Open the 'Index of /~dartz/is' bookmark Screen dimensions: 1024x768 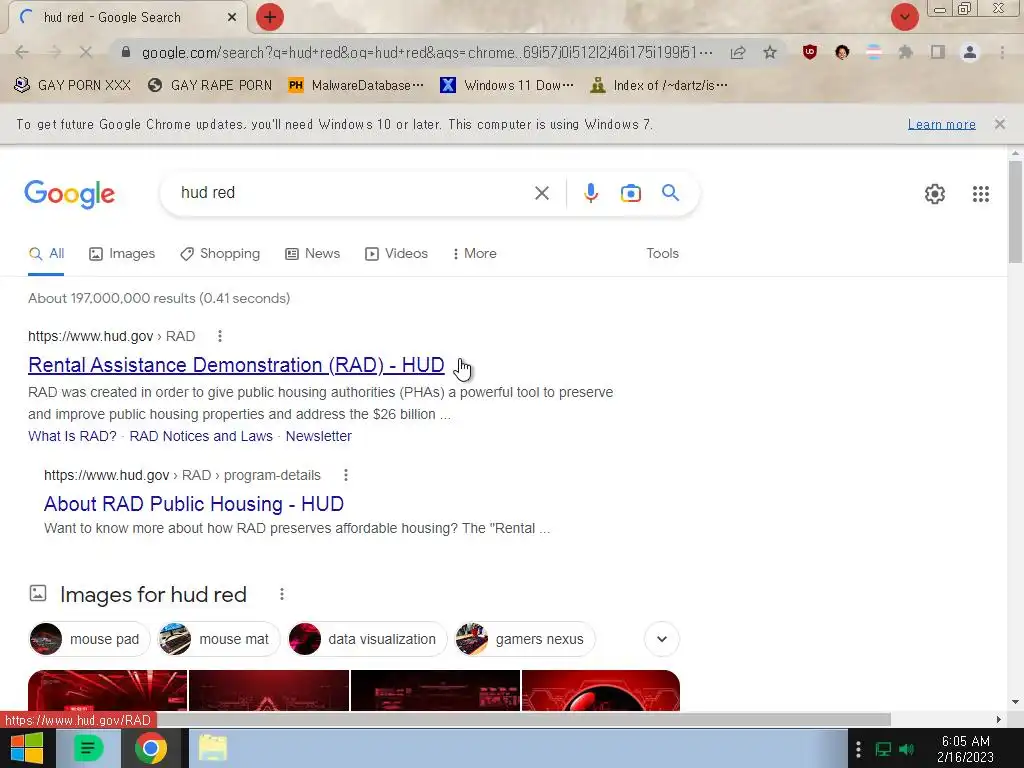(x=658, y=85)
